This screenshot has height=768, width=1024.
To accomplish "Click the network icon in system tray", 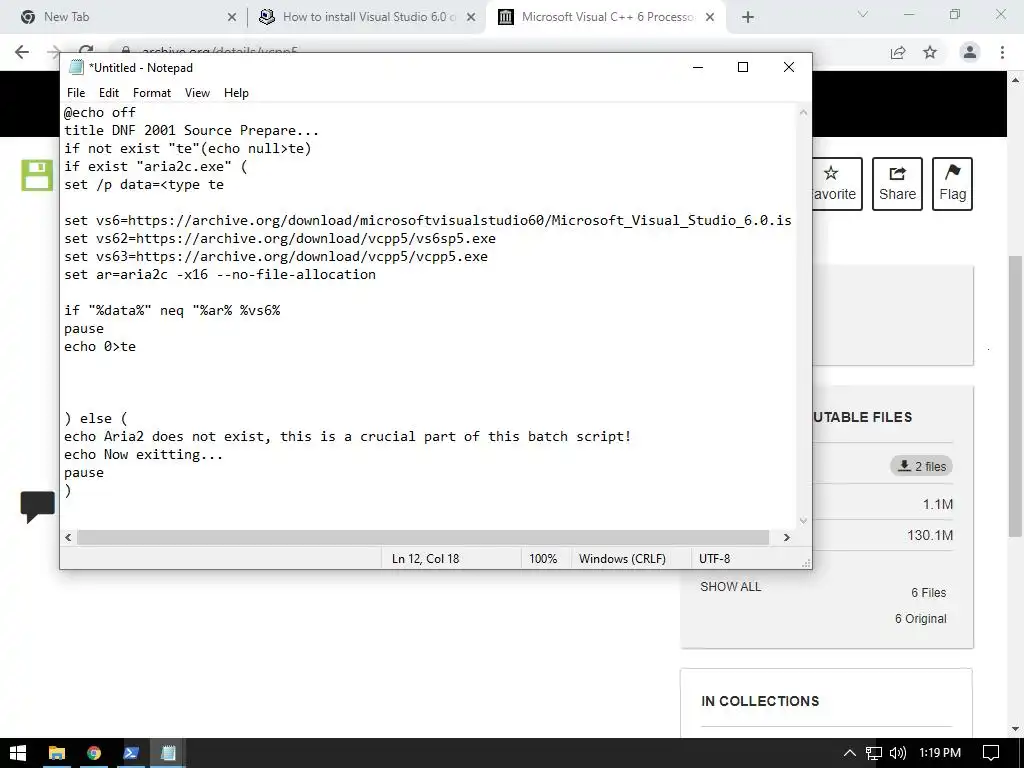I will [x=874, y=753].
